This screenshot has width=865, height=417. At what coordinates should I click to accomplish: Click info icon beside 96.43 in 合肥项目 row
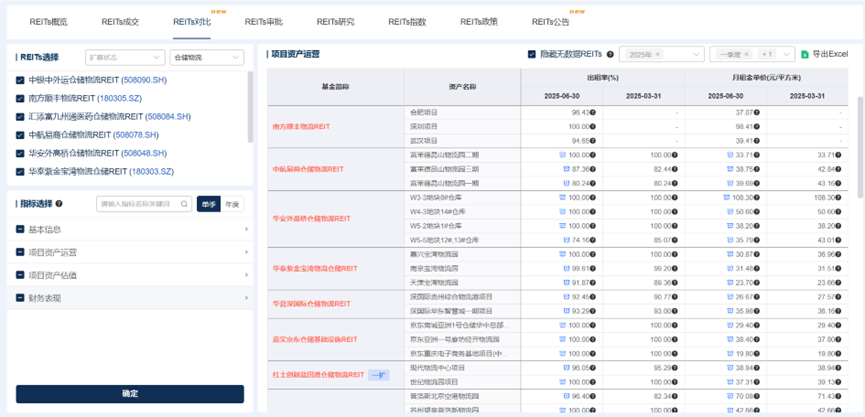click(592, 113)
